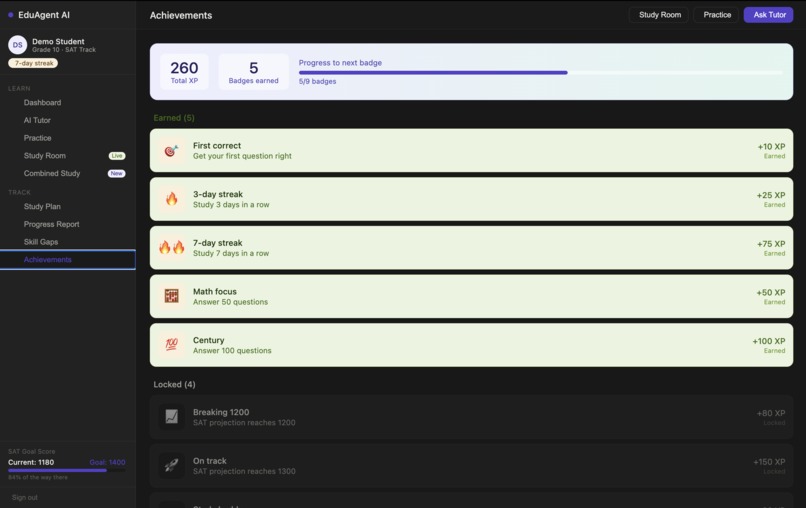Viewport: 806px width, 508px height.
Task: Click the 100 emoji icon on Century badge
Action: 171,345
